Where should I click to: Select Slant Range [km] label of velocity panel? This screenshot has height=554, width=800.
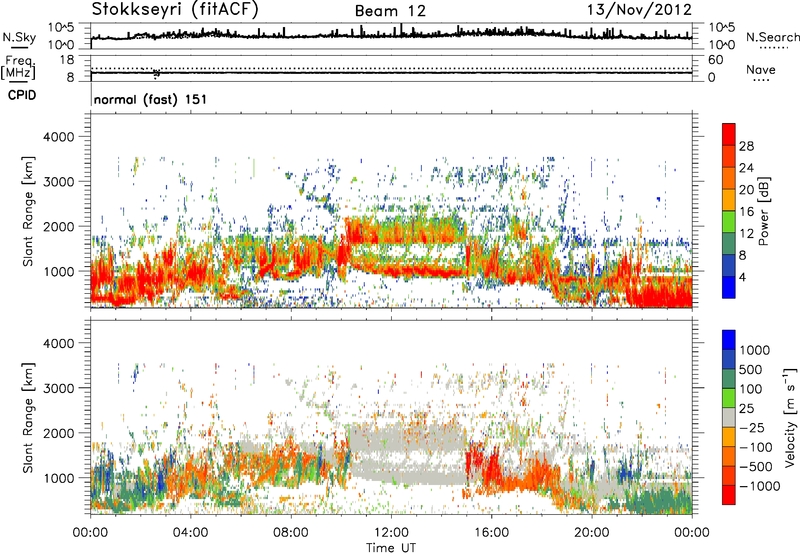[27, 417]
